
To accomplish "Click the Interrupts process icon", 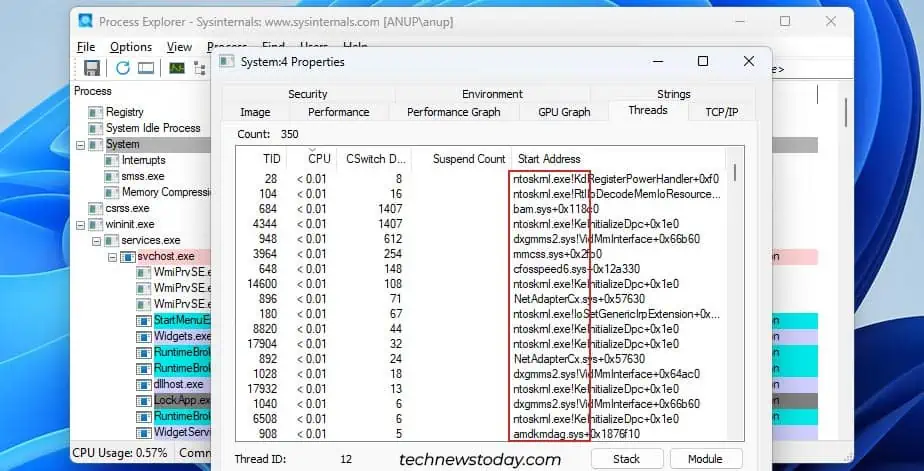I will point(112,160).
